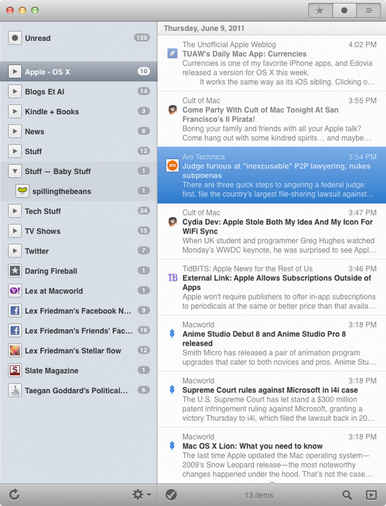Select the Blogs Et Al folder label

(x=45, y=92)
